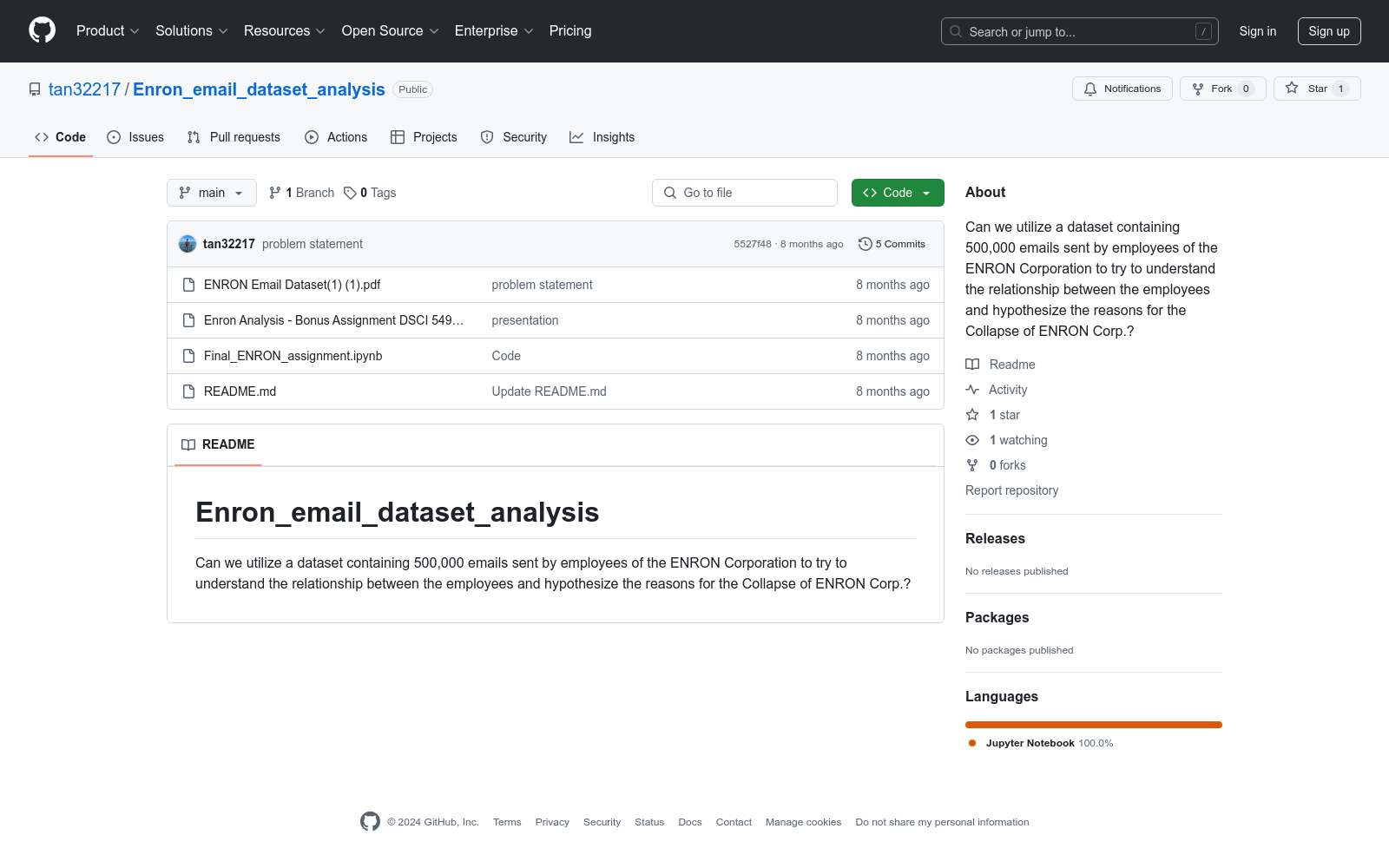Click 'Do not share my personal information'
Screen dimensions: 1389x868
pos(942,822)
